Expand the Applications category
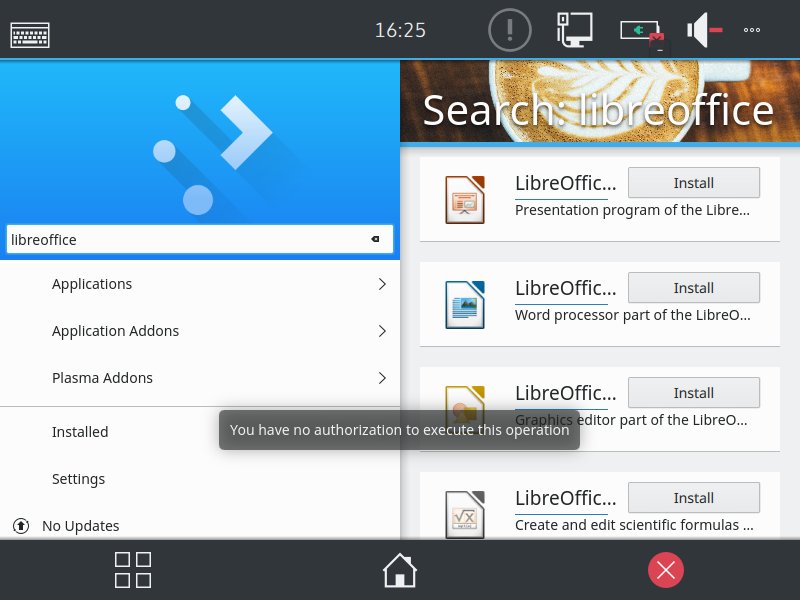 point(200,284)
